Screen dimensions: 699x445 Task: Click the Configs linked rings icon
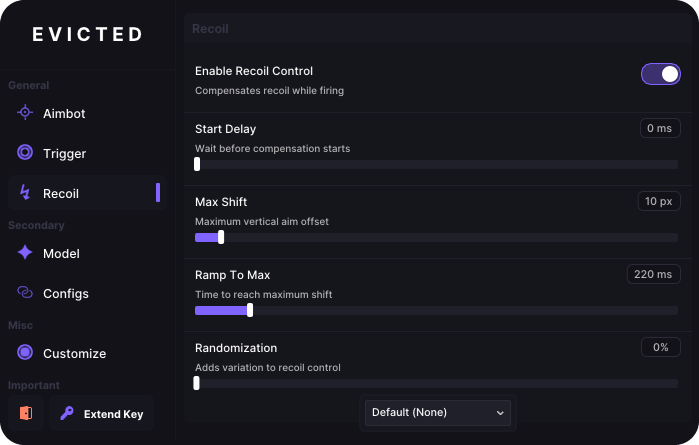click(x=25, y=293)
